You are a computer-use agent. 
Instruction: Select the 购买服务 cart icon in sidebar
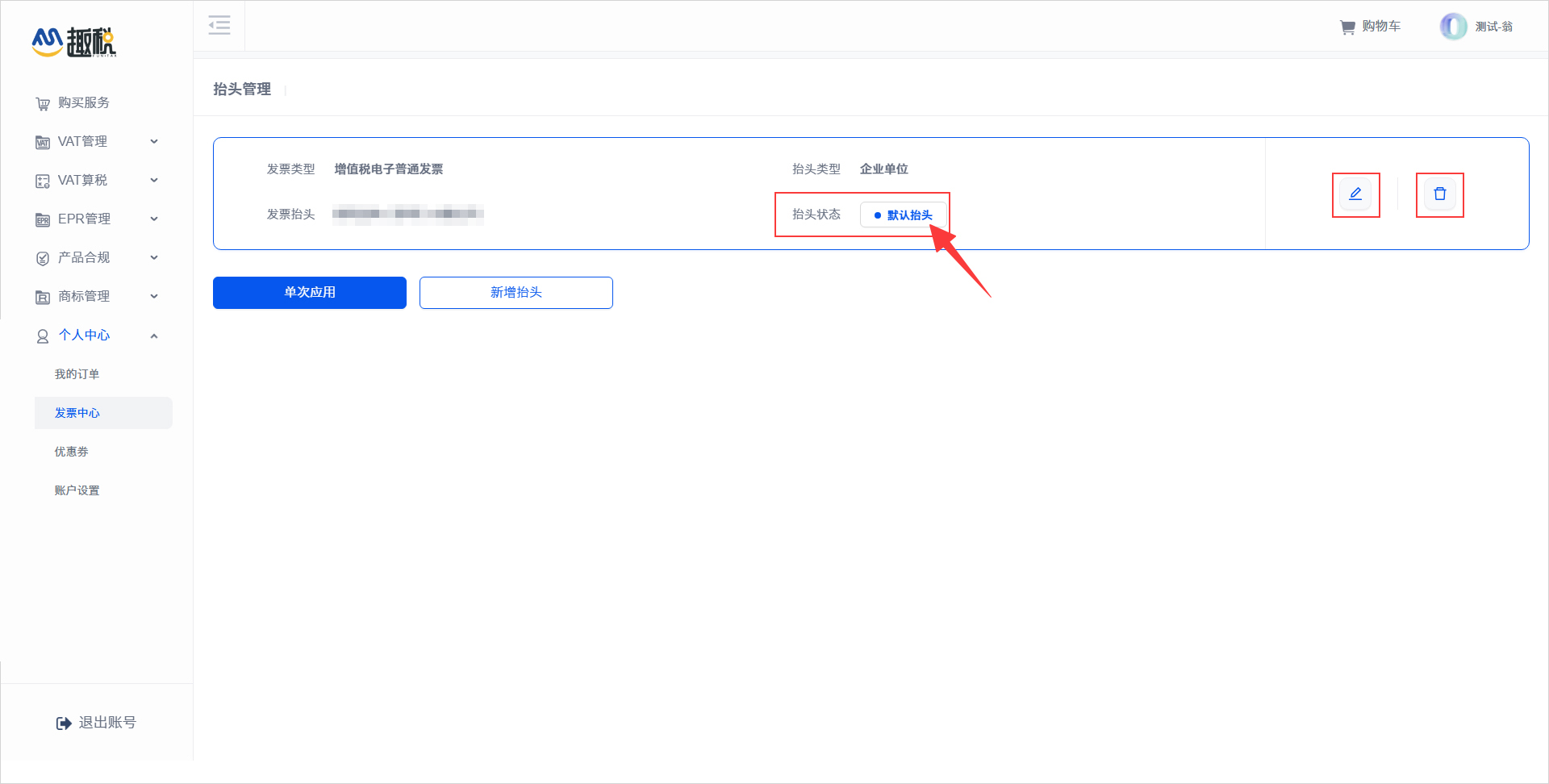tap(43, 102)
